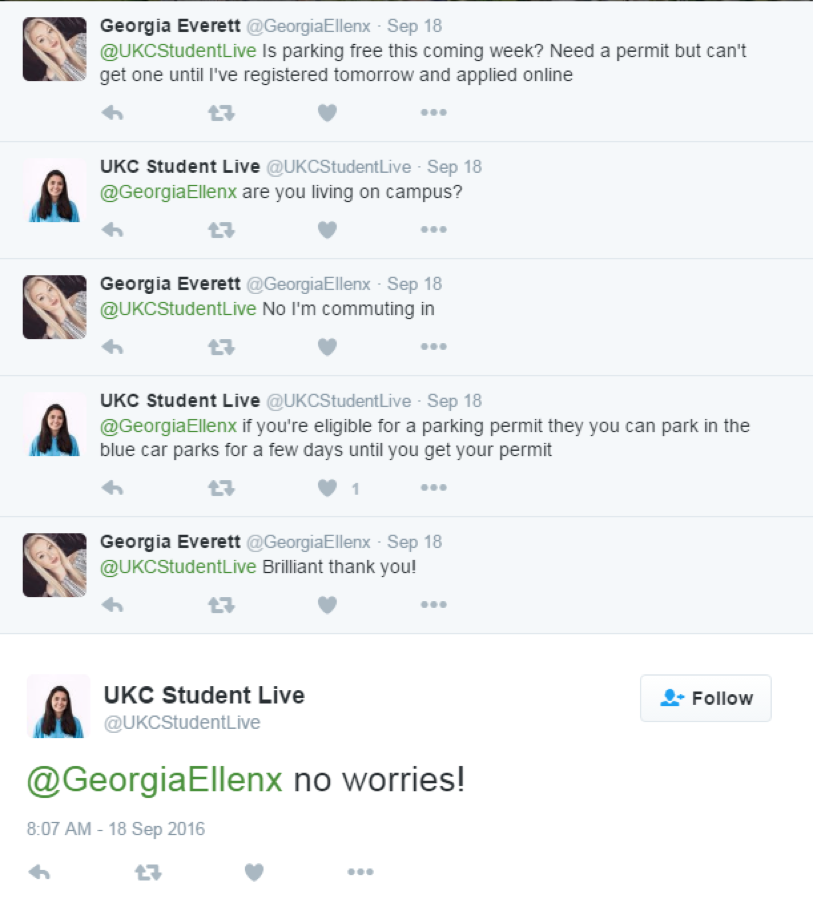
Task: Open UKC Student Live profile name in main tweet
Action: (204, 695)
